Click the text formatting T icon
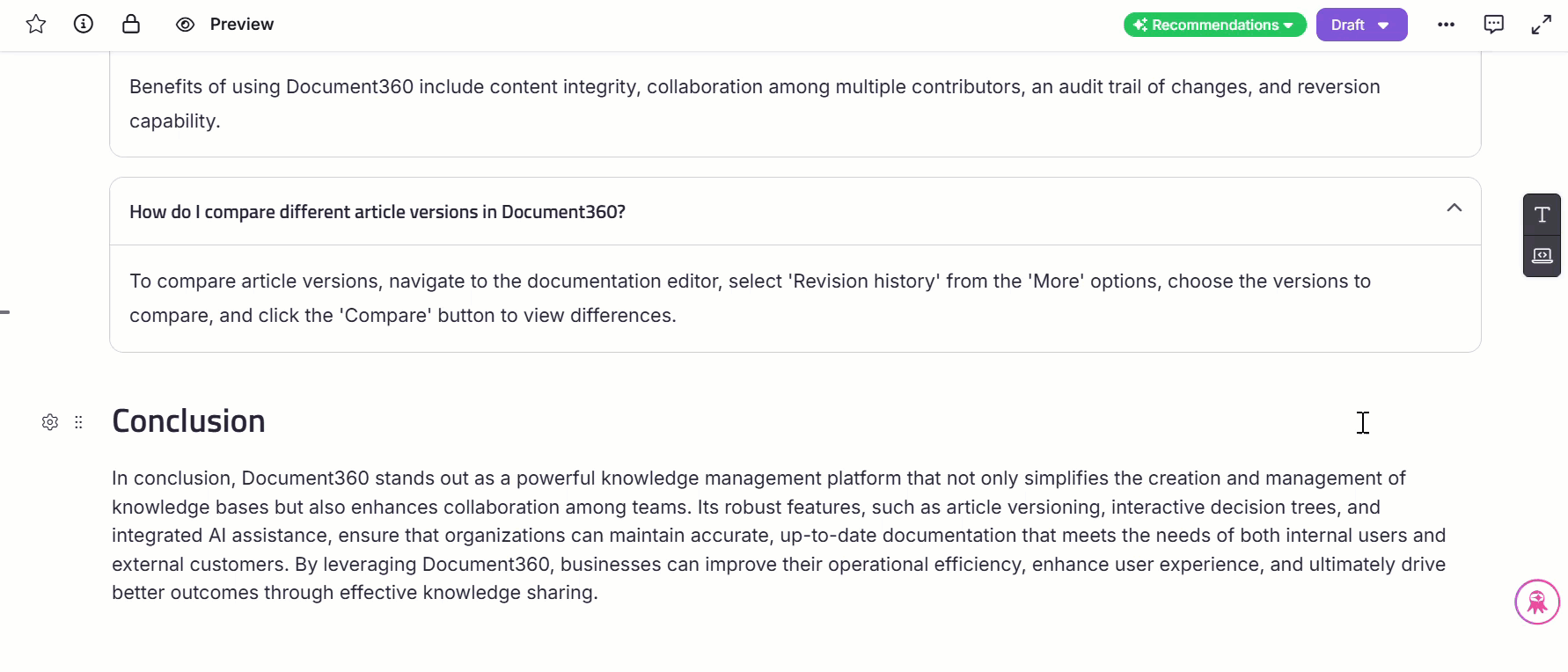1568x672 pixels. point(1542,215)
